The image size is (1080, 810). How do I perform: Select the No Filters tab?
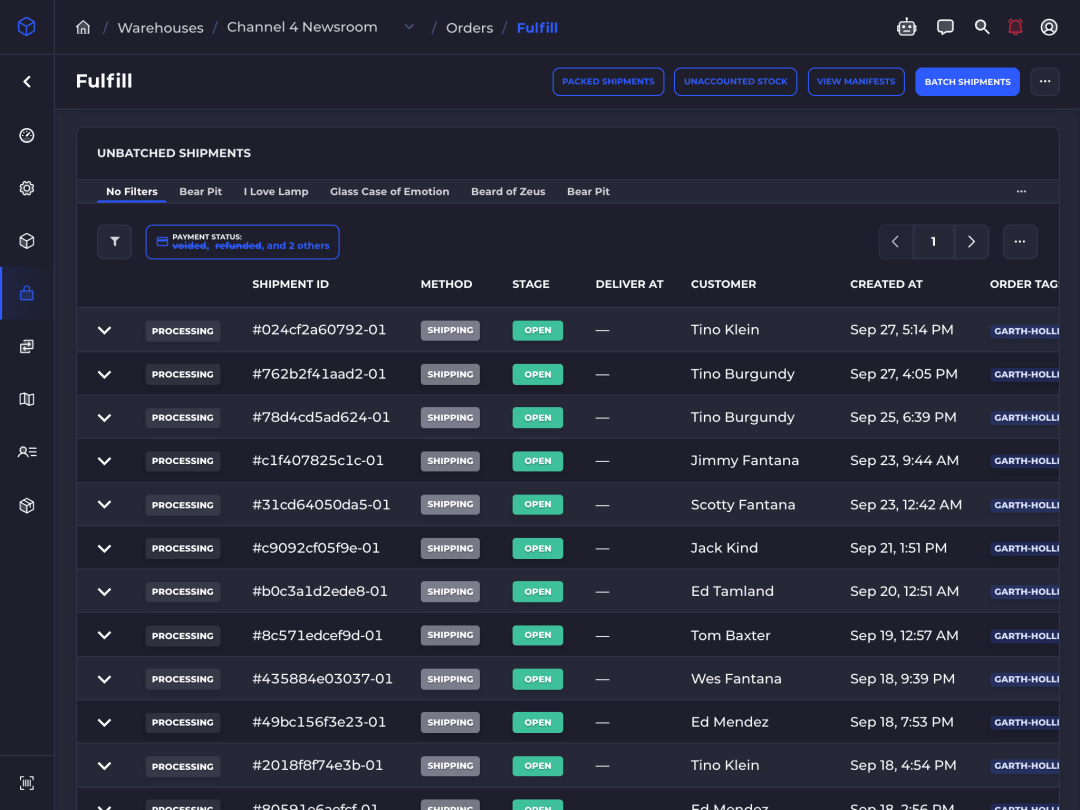click(132, 191)
